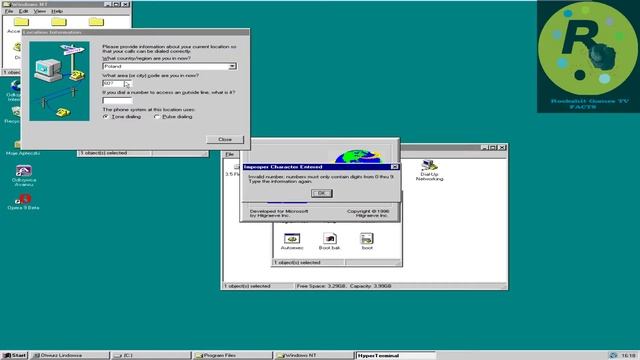Open File menu in the lower drive window
This screenshot has width=640, height=360.
click(230, 154)
